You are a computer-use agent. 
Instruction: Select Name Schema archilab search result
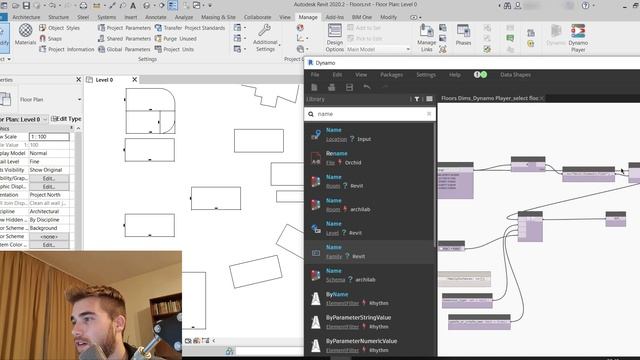coord(369,275)
